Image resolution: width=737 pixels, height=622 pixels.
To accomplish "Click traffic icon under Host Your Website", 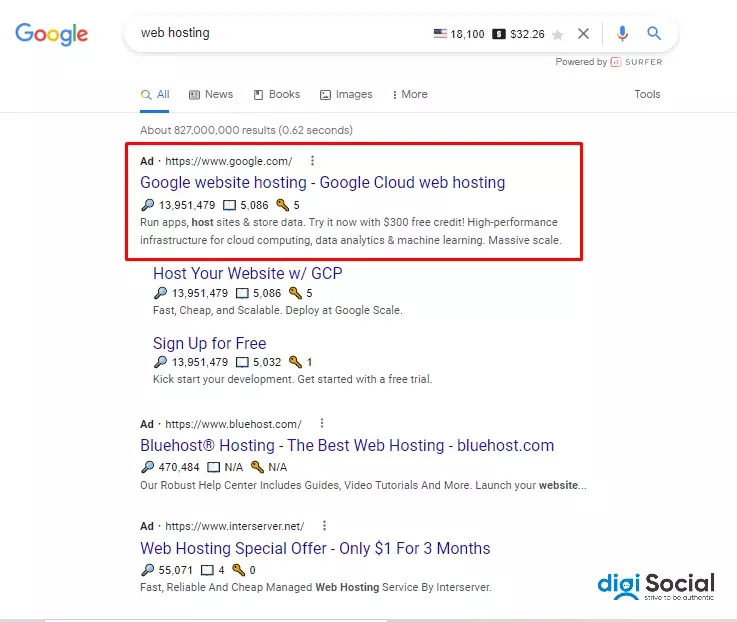I will coord(160,293).
